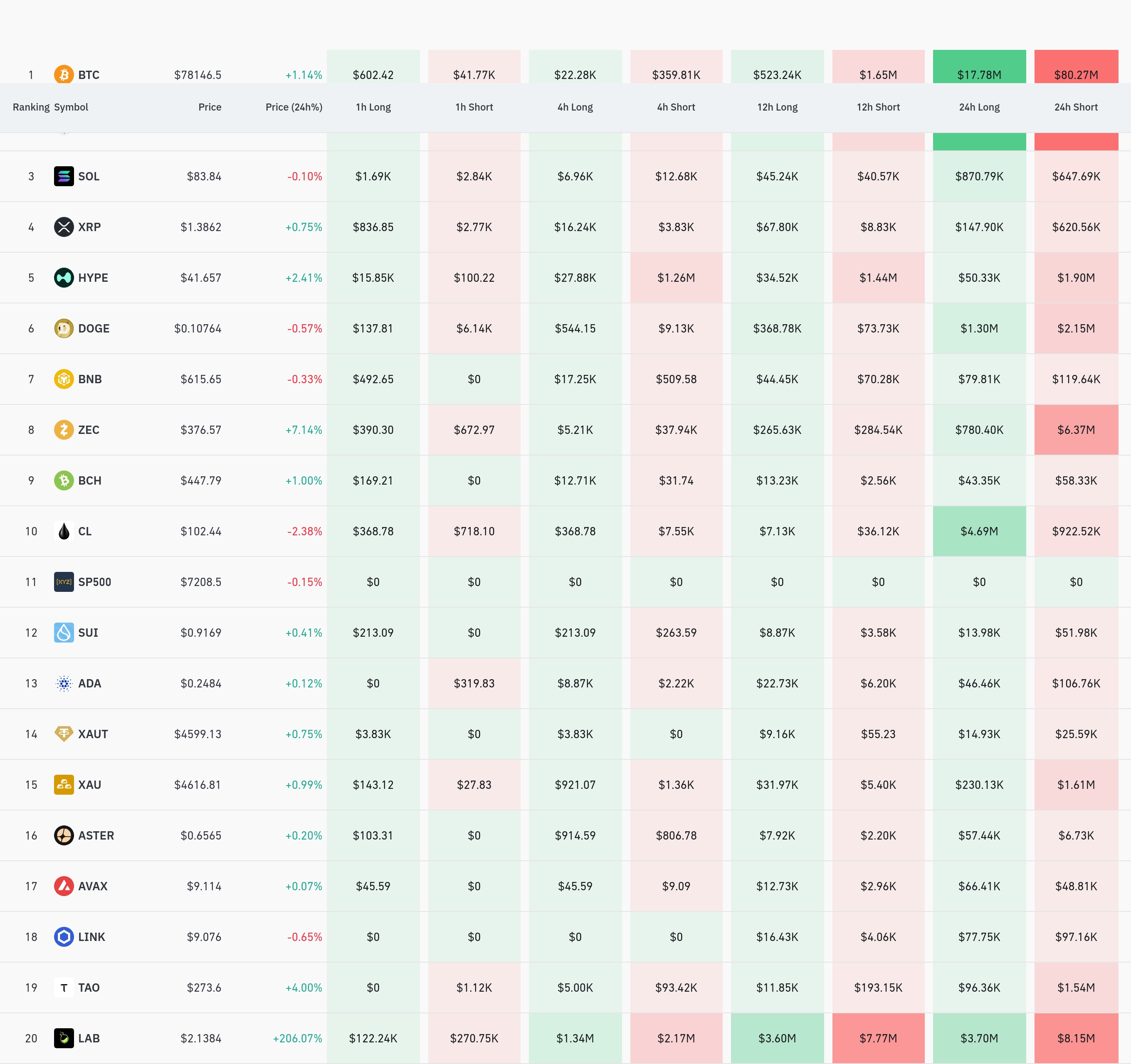
Task: Click the 4h Short column header
Action: [676, 107]
